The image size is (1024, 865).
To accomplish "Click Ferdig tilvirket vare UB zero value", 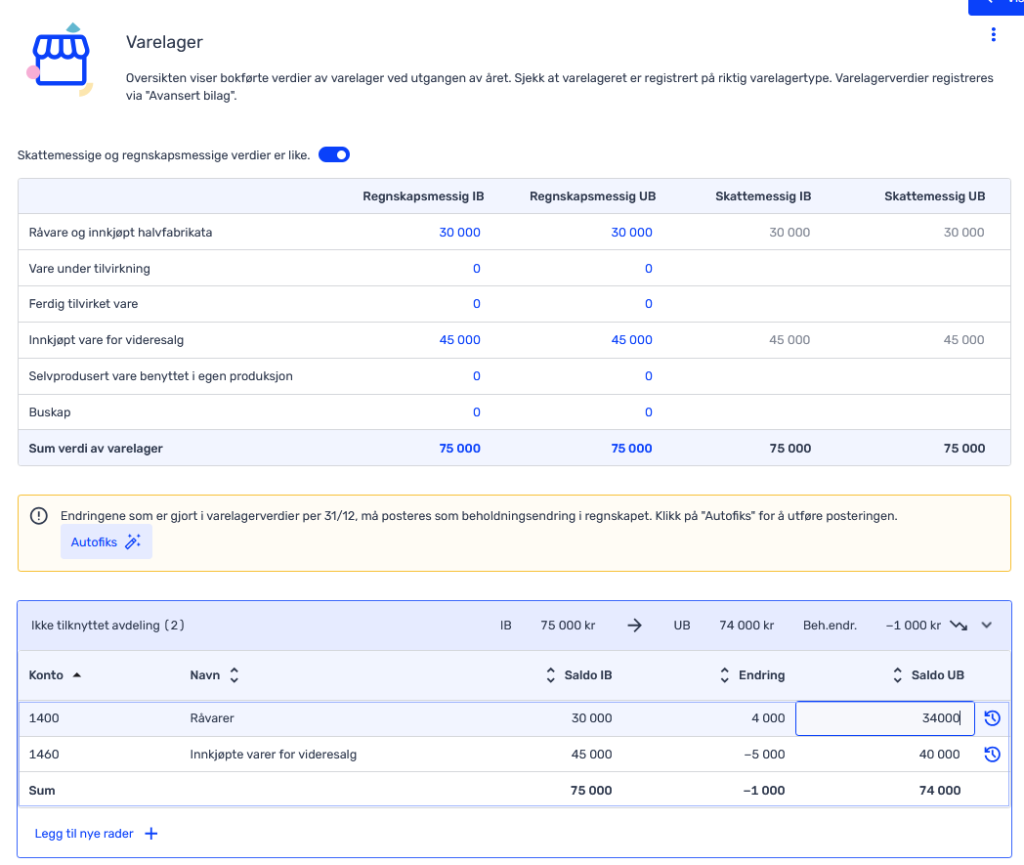I will click(x=648, y=304).
